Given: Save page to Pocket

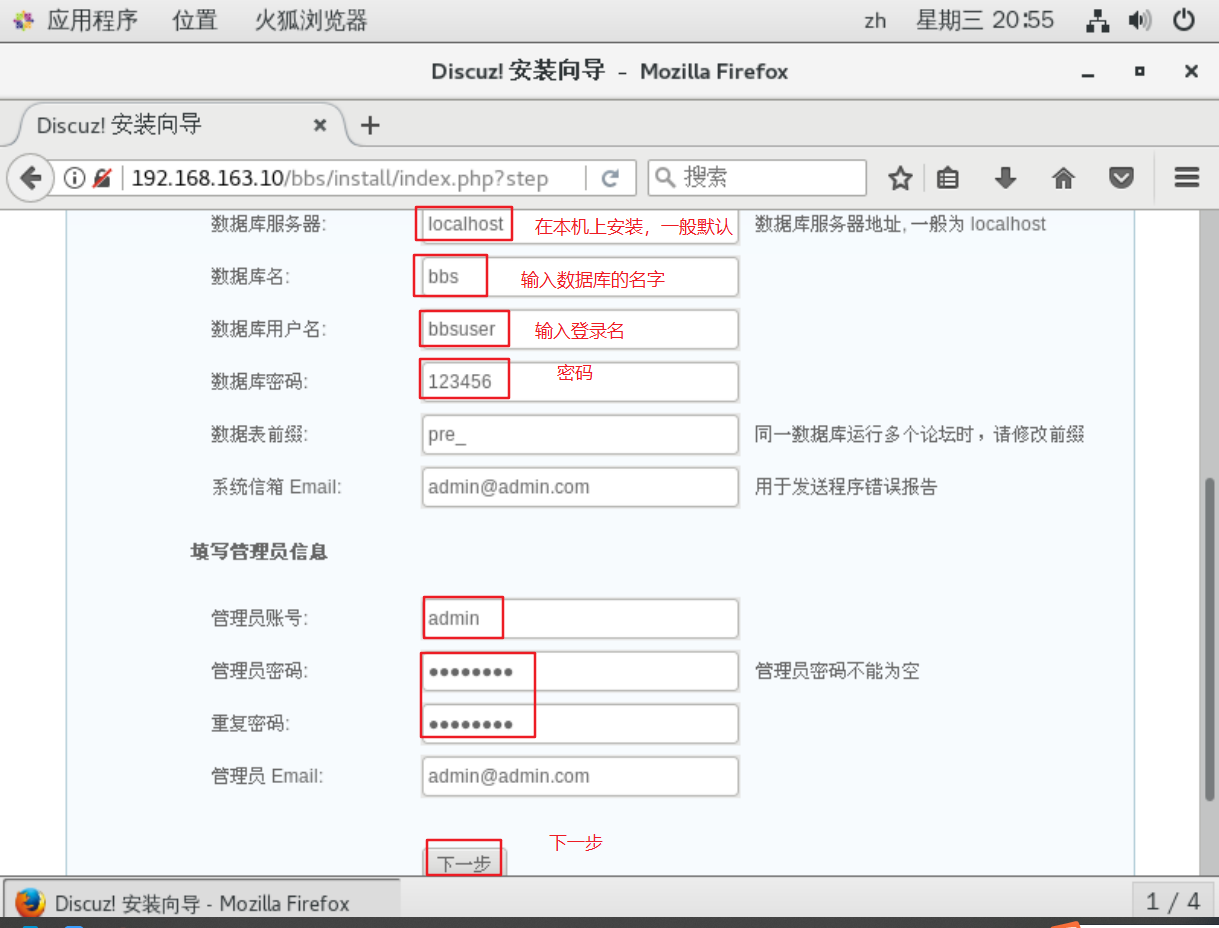Looking at the screenshot, I should coord(1122,178).
